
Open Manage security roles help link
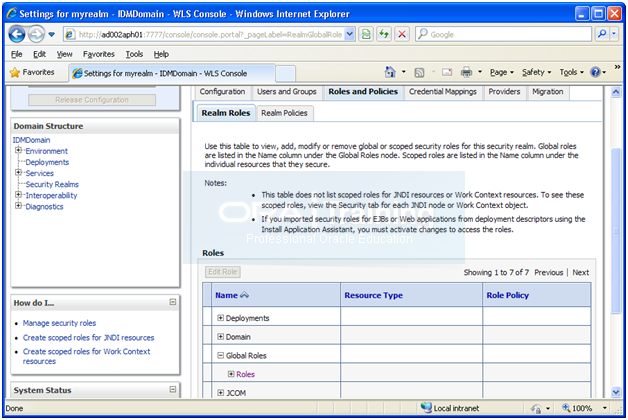click(59, 323)
